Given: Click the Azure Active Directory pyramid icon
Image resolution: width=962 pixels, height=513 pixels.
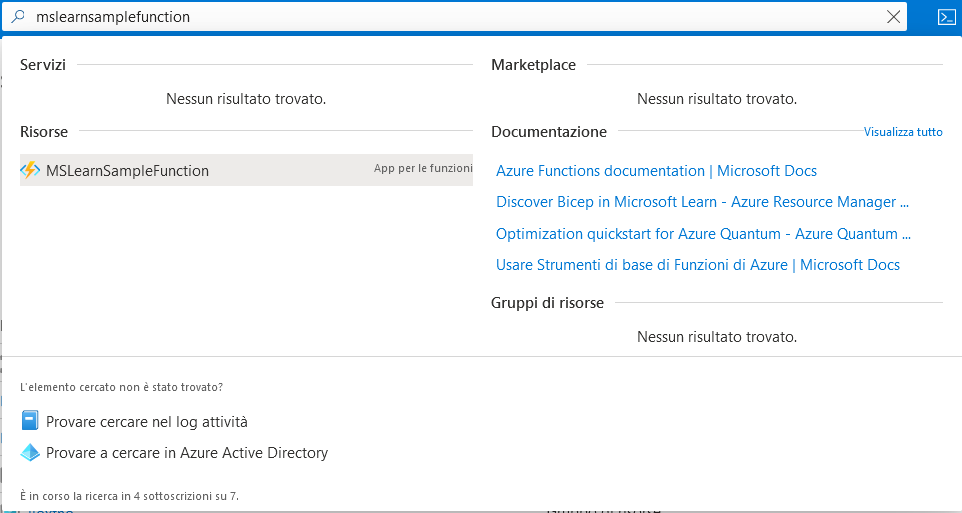Looking at the screenshot, I should pos(30,453).
